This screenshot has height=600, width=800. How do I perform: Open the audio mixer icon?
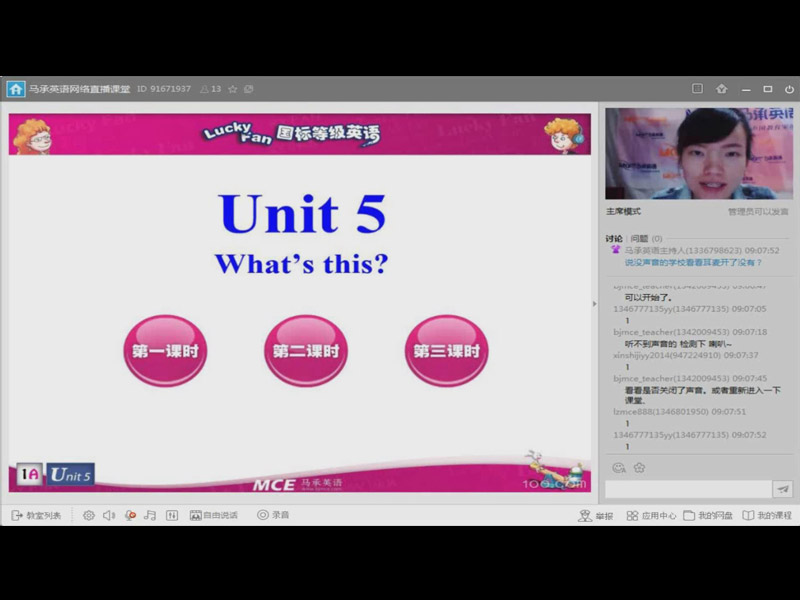[x=172, y=515]
